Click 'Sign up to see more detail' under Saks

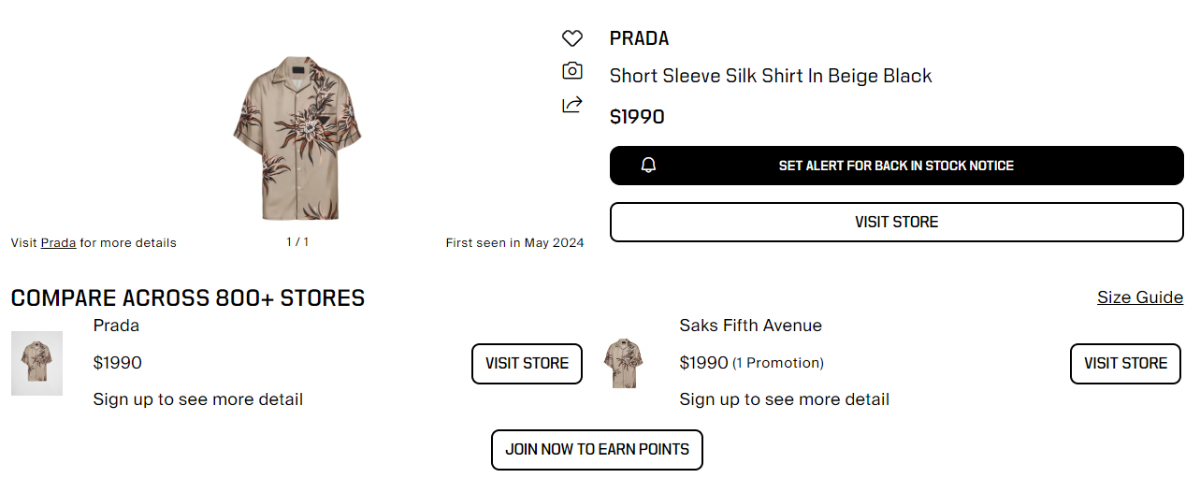(784, 400)
